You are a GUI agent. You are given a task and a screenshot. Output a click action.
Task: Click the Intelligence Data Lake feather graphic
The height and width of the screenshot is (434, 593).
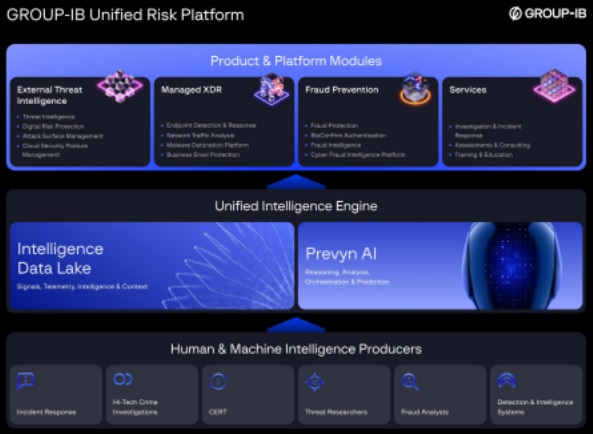228,266
